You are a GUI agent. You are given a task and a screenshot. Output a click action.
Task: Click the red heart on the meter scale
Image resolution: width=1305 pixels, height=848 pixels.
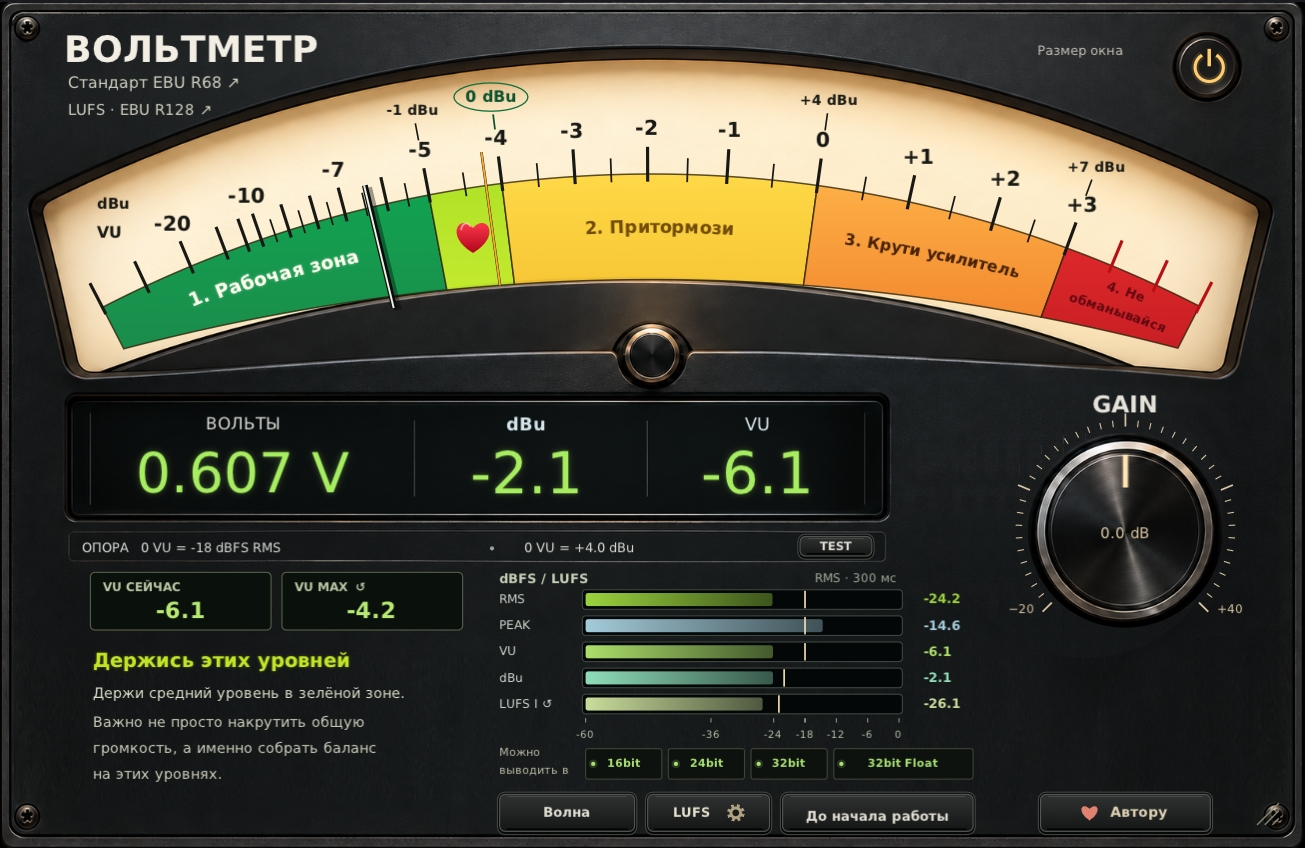coord(472,237)
